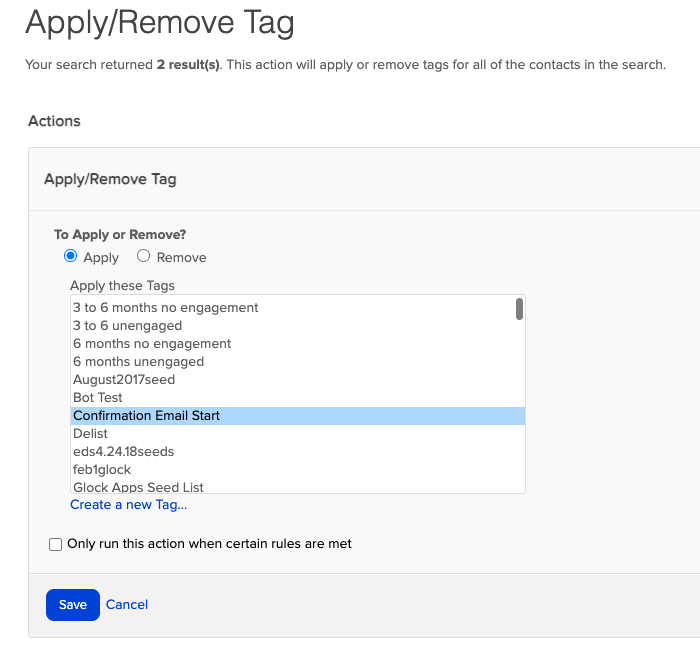Screen dimensions: 700x650
Task: Click the Cancel link
Action: pyautogui.click(x=127, y=605)
